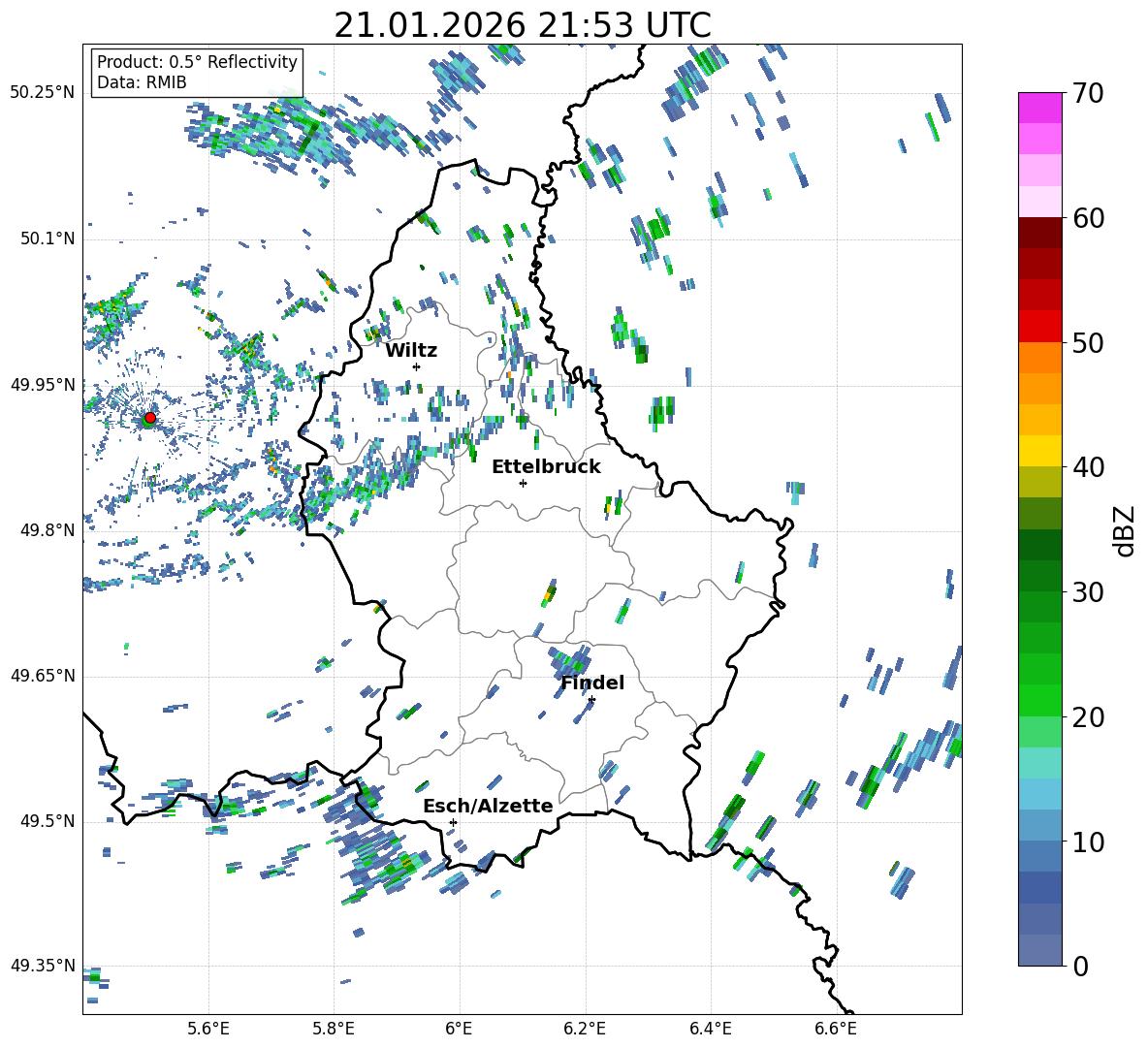The image size is (1148, 1048).
Task: Click the Wiltz station cross marker
Action: pyautogui.click(x=416, y=366)
